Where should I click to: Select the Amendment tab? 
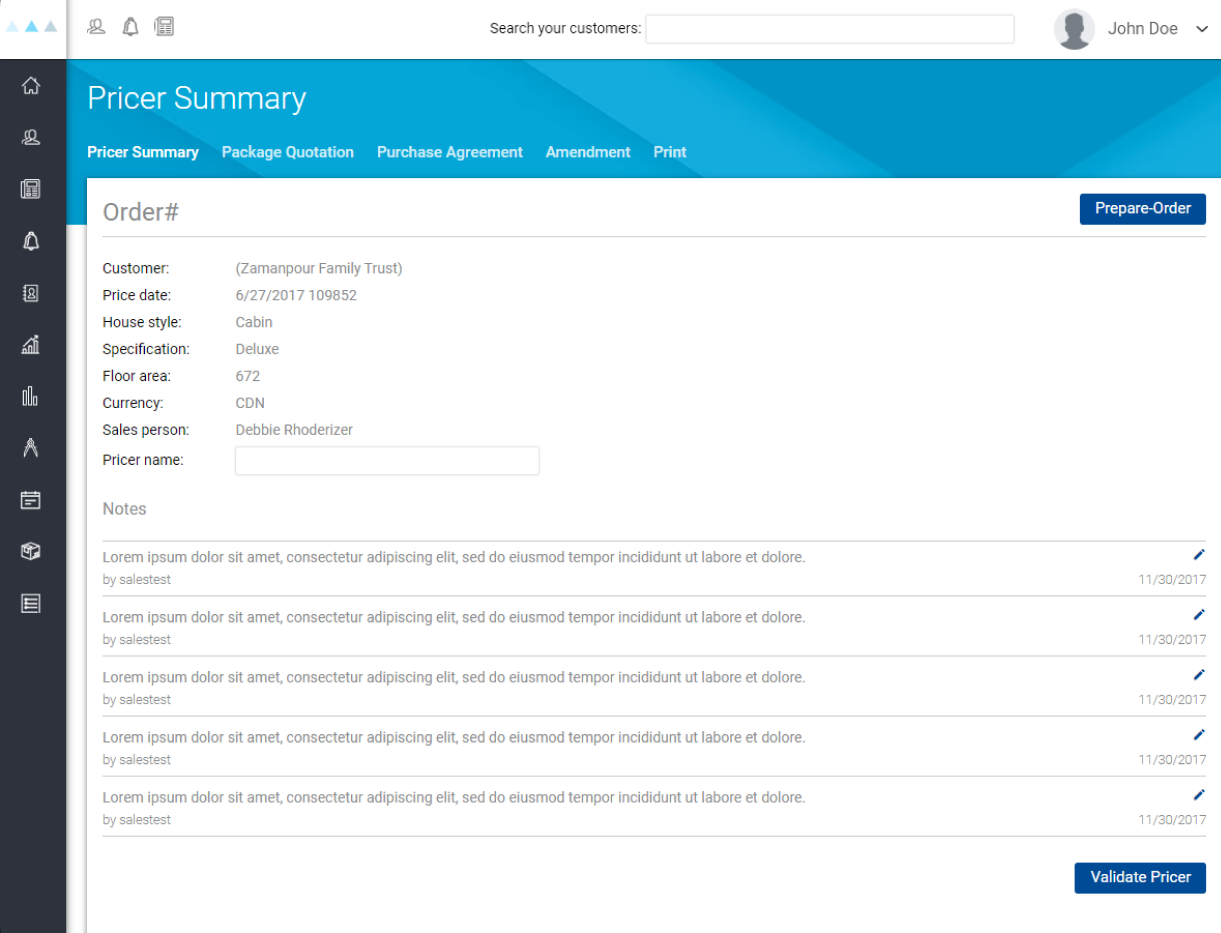pos(588,152)
